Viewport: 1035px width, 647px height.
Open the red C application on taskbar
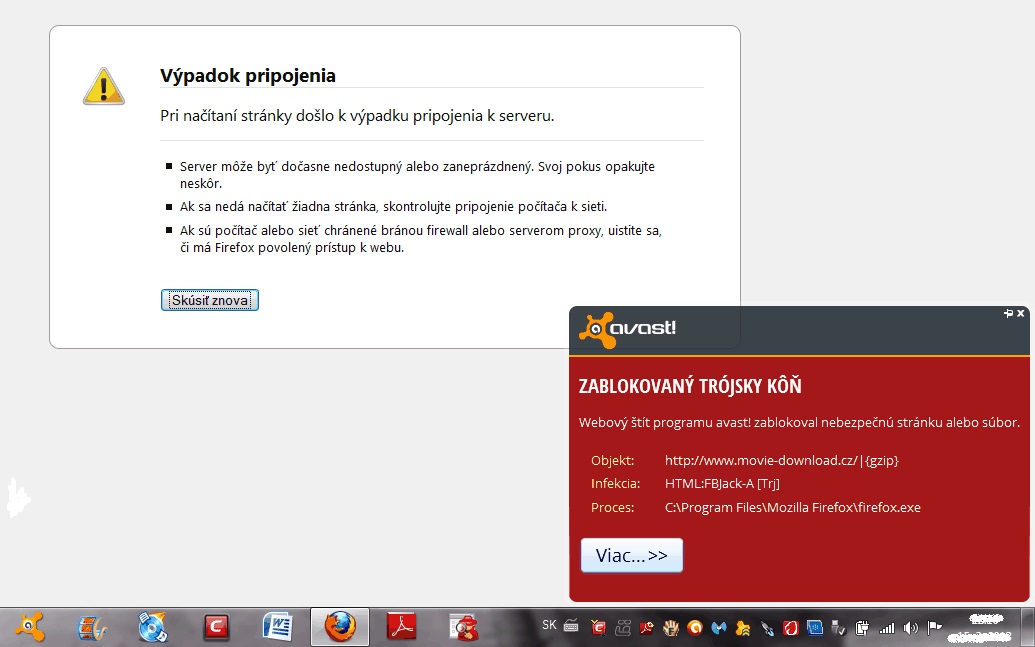click(x=216, y=627)
